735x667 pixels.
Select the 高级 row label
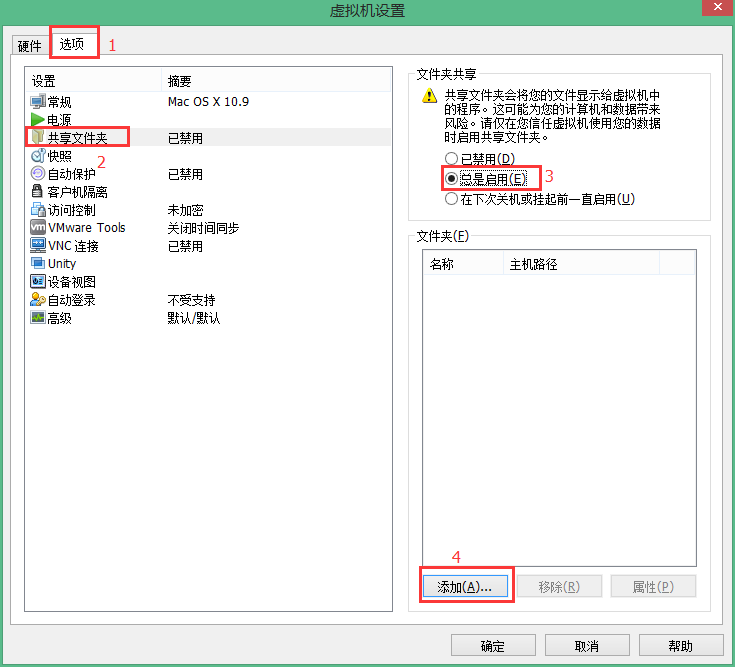pyautogui.click(x=60, y=318)
